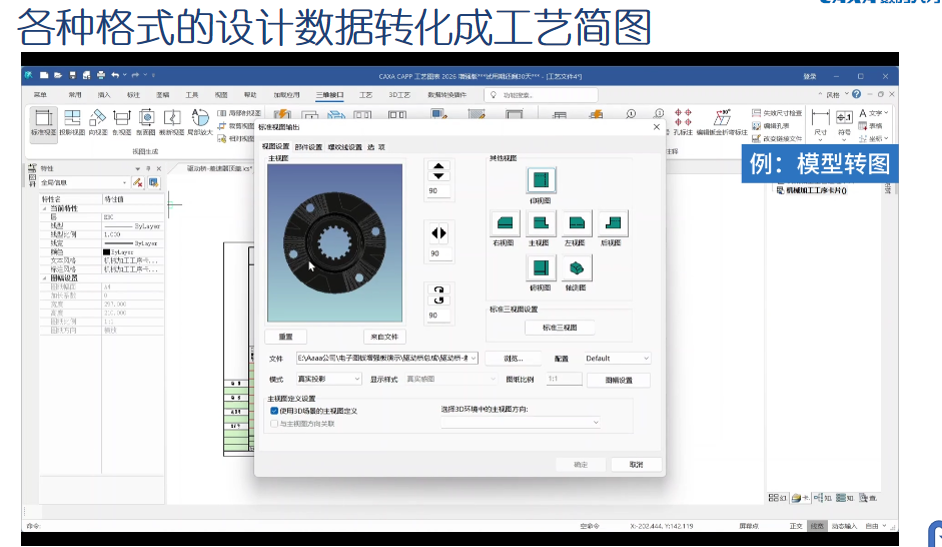Choose the 轴测图 isometric view button

[577, 268]
